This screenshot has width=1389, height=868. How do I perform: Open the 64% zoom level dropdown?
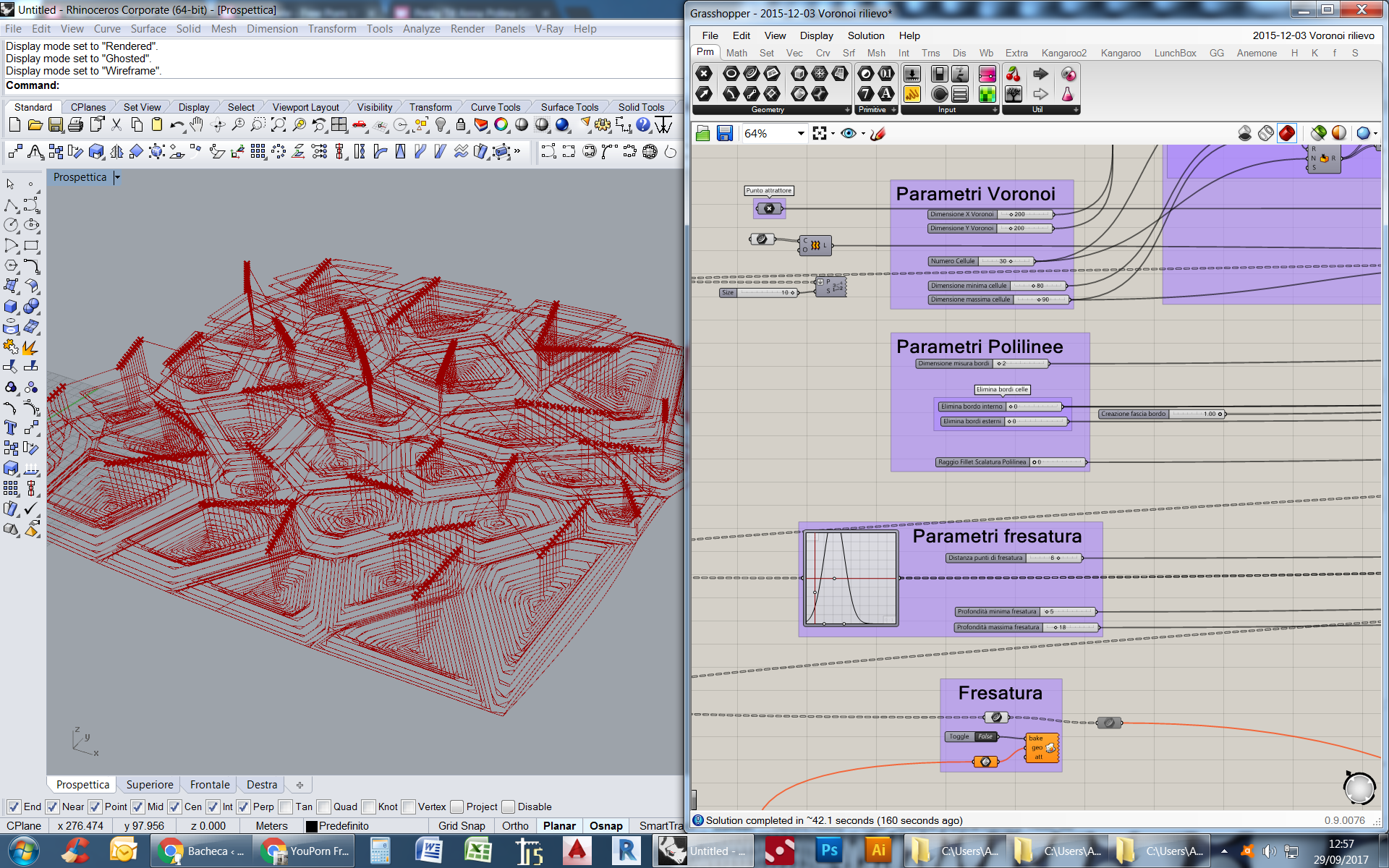(801, 133)
